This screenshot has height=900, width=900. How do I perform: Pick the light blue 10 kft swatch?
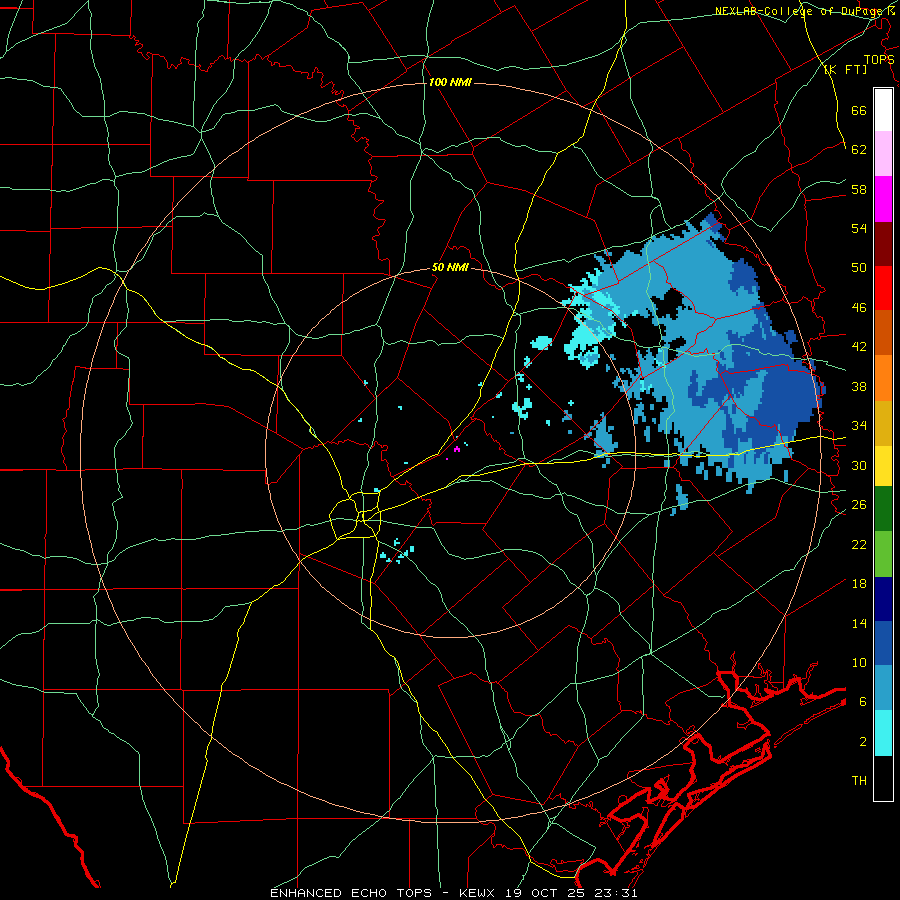tap(883, 688)
